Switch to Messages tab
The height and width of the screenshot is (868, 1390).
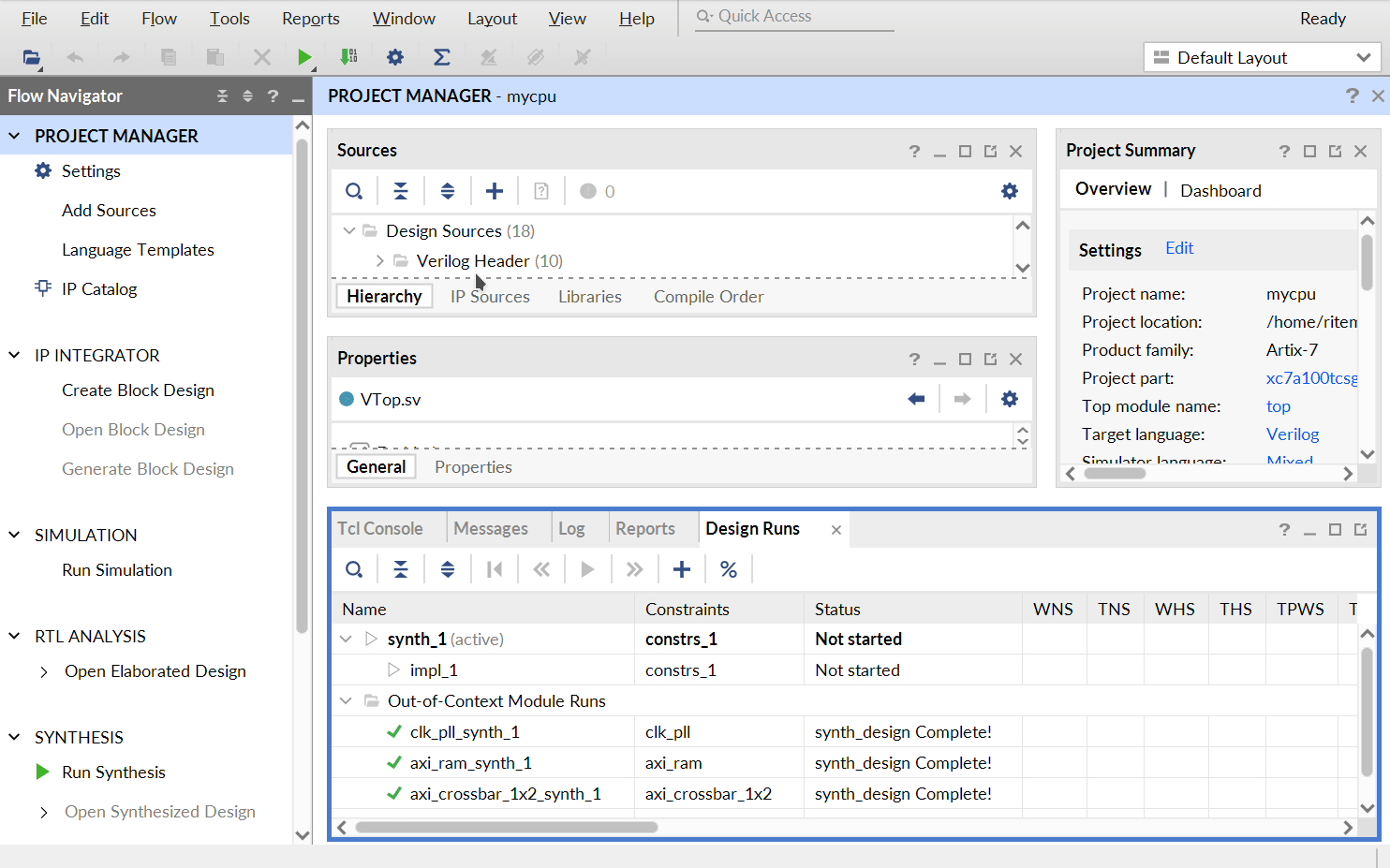tap(491, 528)
